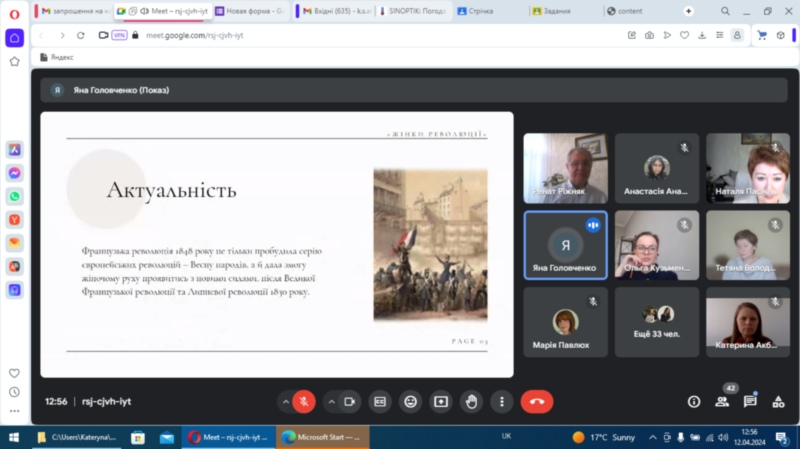Raise your hand in the meeting

tap(471, 401)
